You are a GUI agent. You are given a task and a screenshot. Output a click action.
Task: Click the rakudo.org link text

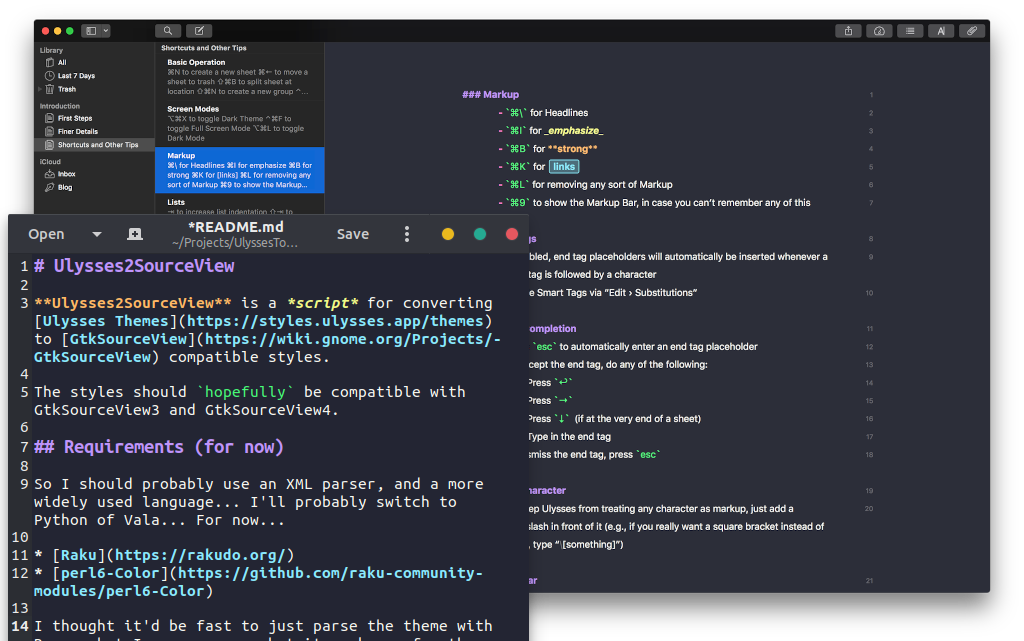200,555
